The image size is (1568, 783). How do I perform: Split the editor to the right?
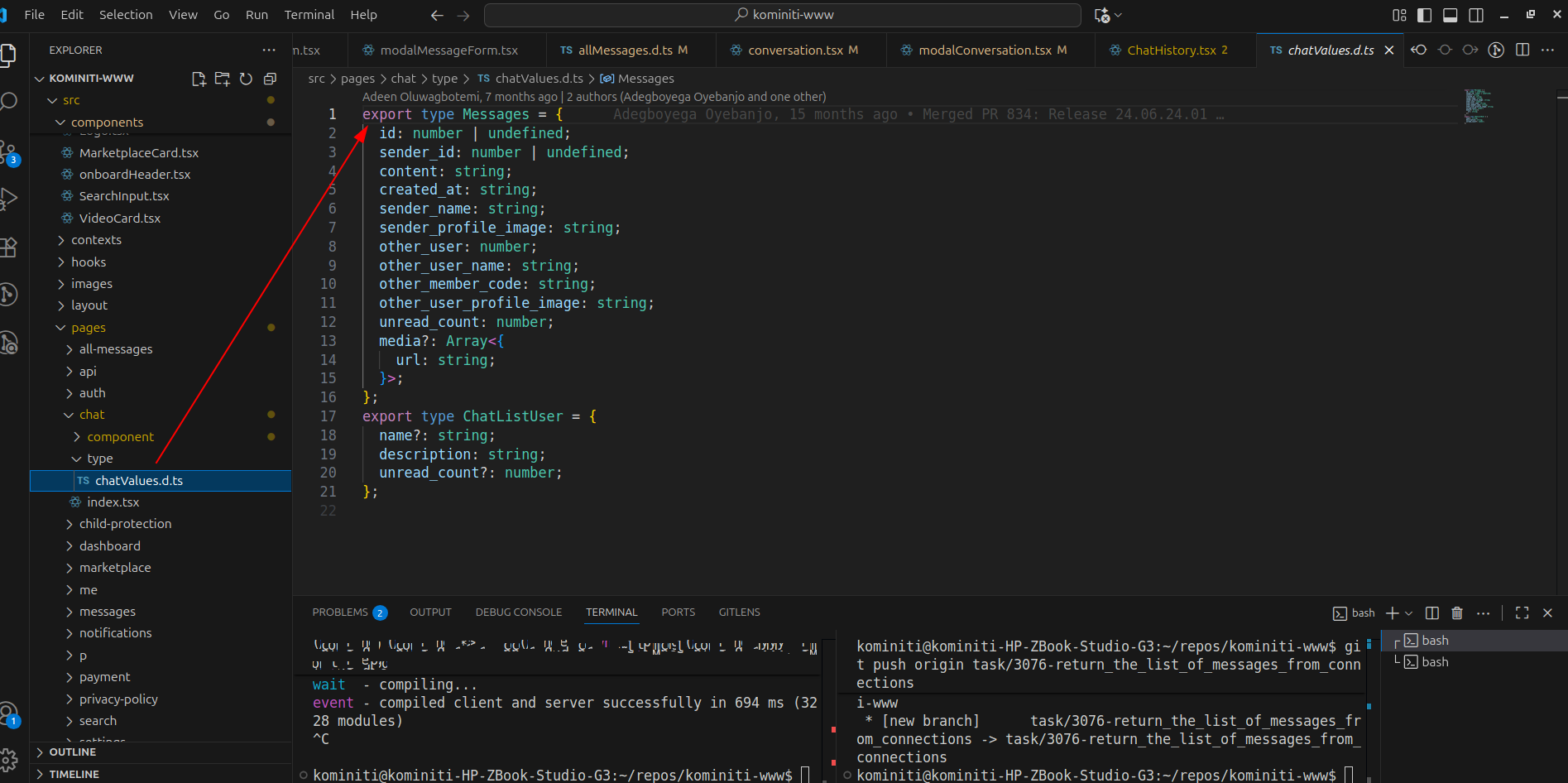1522,50
